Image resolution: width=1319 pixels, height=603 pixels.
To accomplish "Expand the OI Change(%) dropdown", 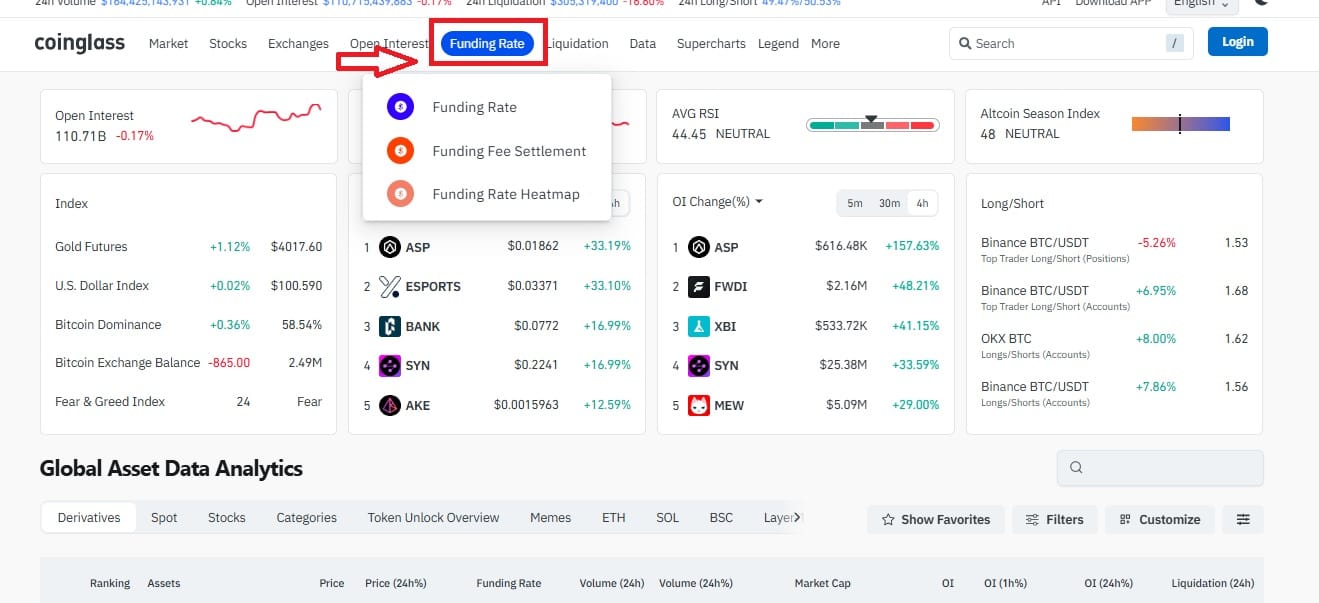I will click(x=718, y=202).
